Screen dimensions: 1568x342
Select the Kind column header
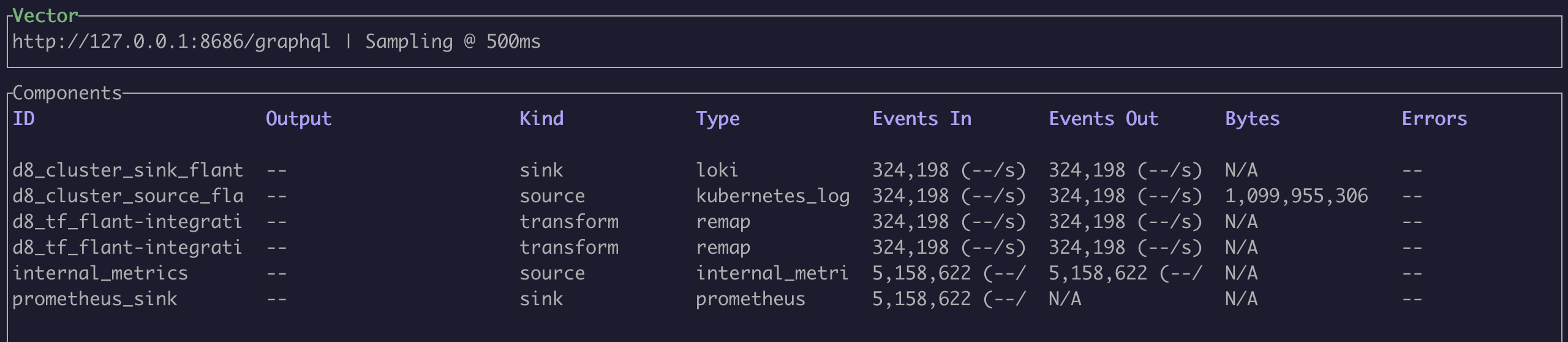coord(541,118)
